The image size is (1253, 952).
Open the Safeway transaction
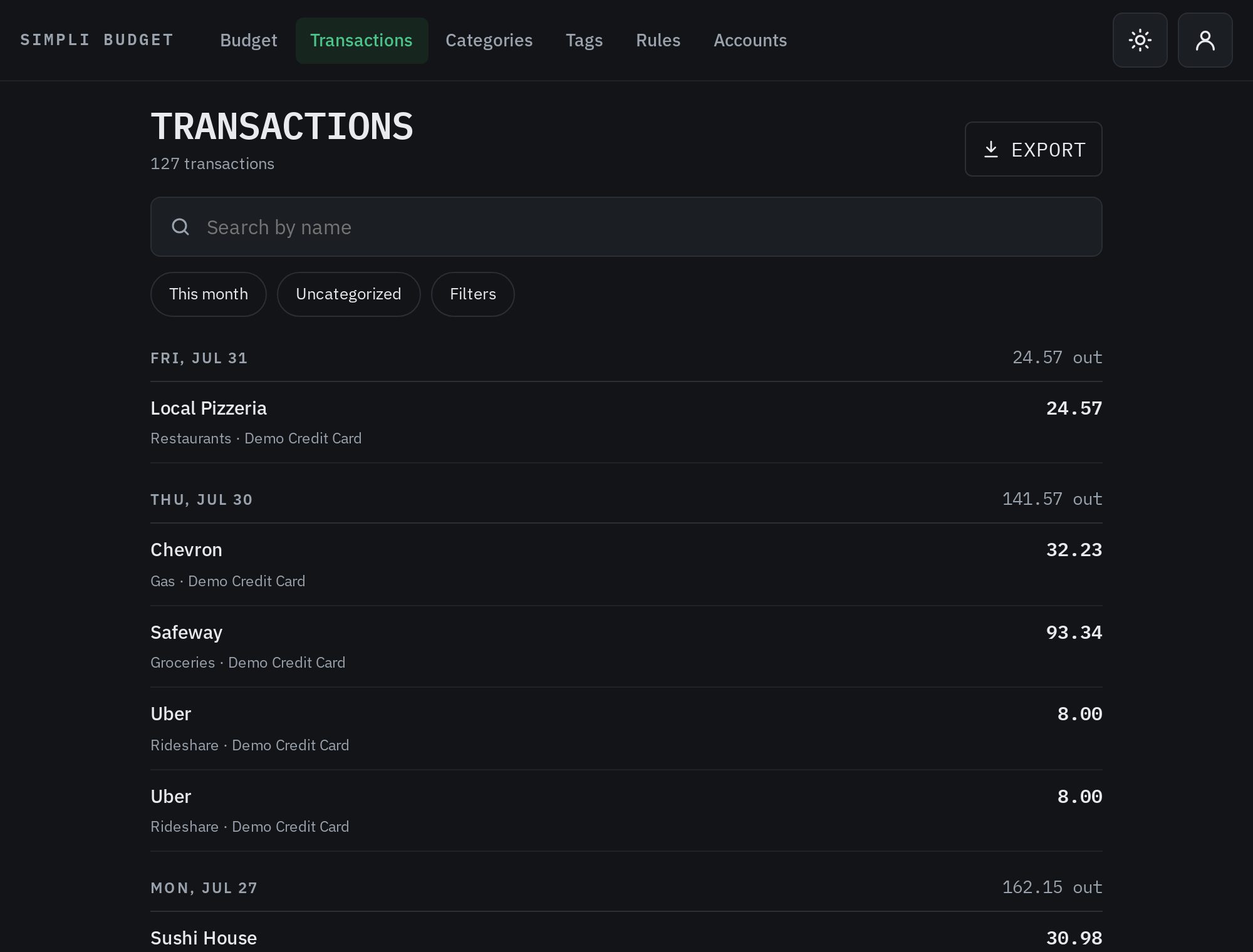click(x=626, y=646)
